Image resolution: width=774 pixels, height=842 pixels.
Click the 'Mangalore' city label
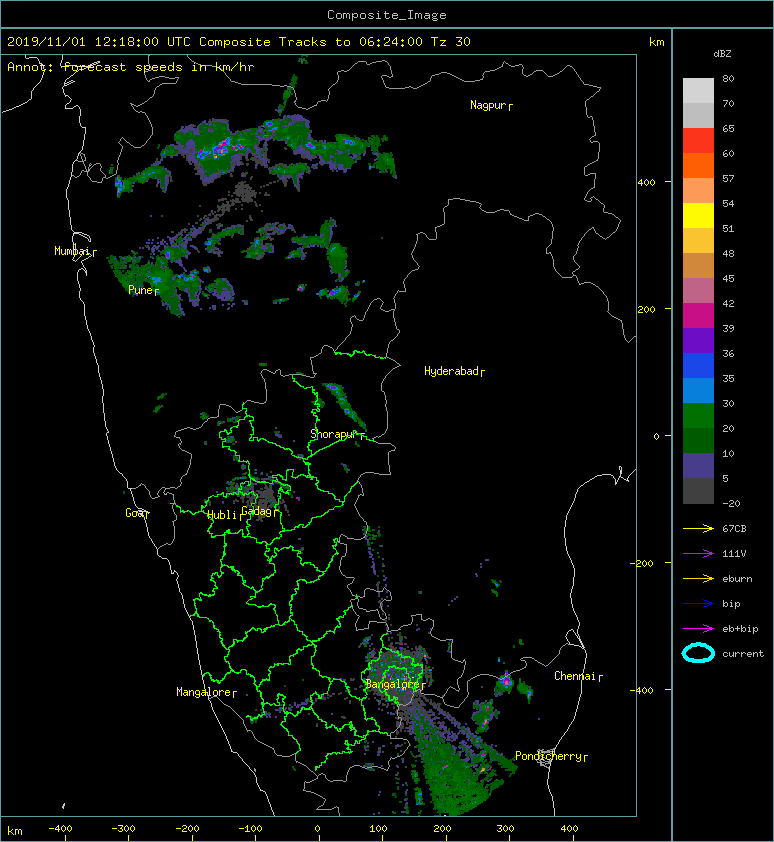click(x=204, y=692)
